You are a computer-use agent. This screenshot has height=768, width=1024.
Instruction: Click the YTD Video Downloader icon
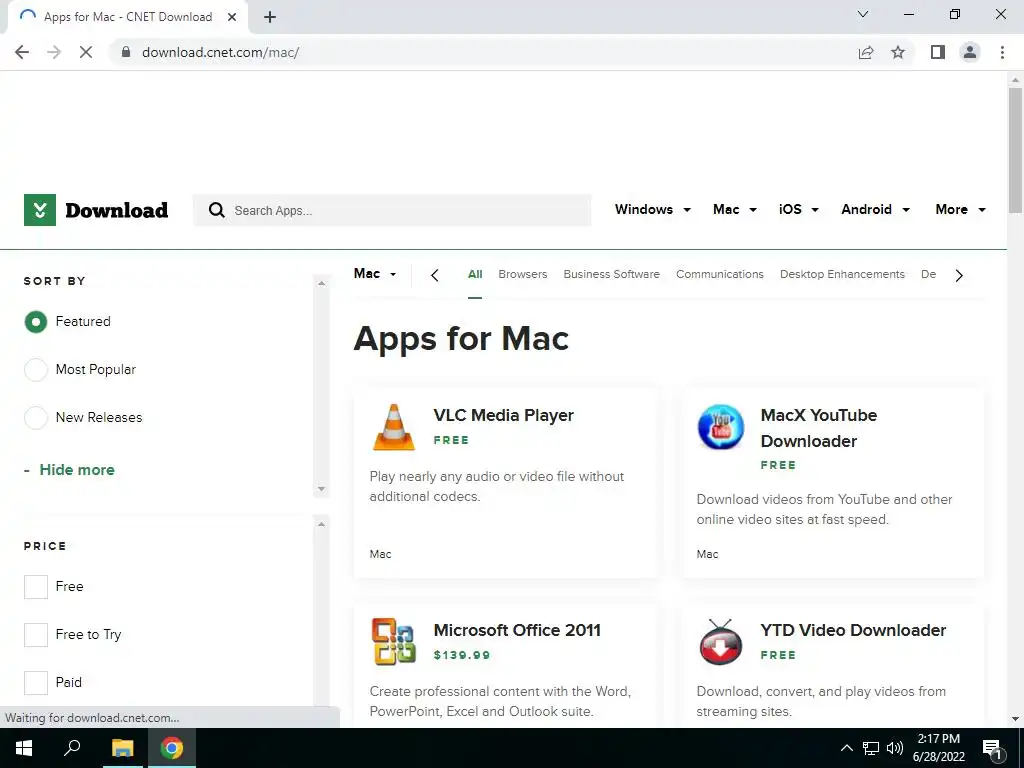tap(720, 642)
